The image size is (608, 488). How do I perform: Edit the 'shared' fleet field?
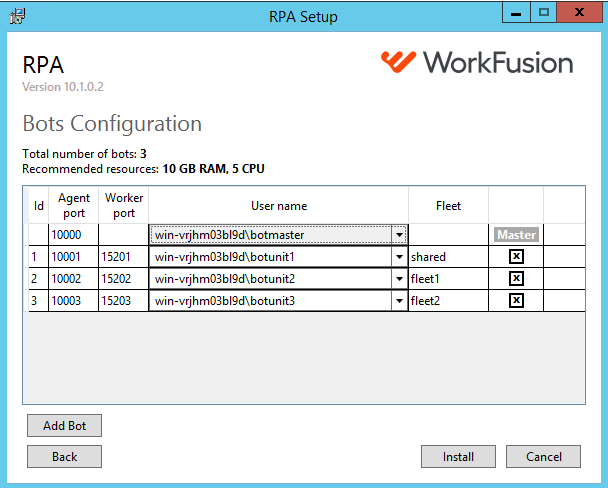[448, 257]
